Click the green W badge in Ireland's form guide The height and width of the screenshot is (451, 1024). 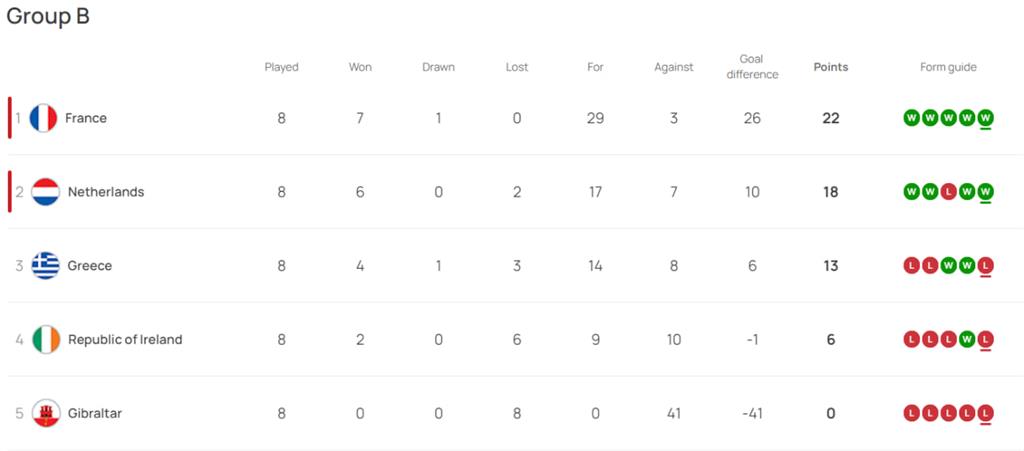point(967,339)
